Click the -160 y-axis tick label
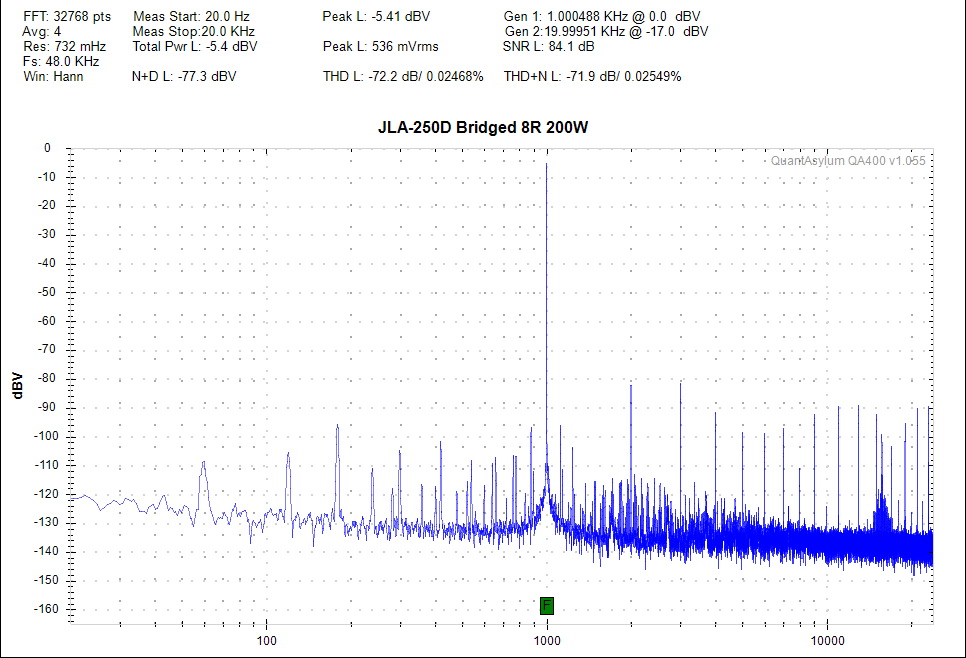The width and height of the screenshot is (966, 658). (x=47, y=609)
